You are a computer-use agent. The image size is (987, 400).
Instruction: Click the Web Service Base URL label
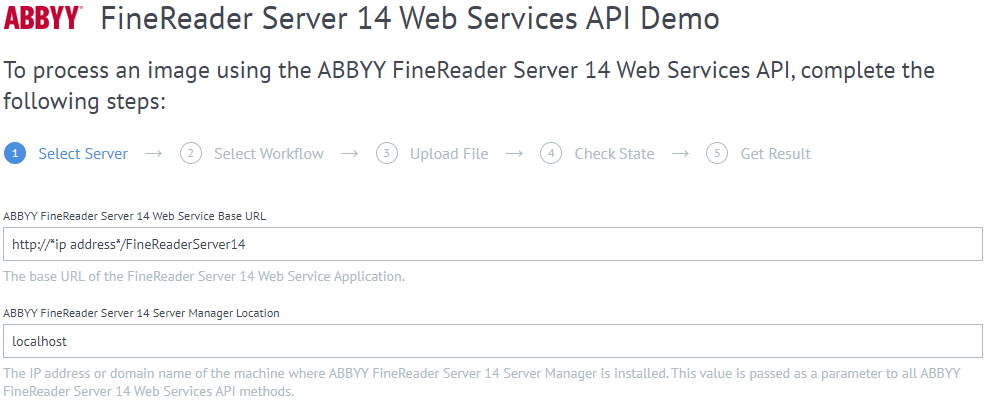(x=135, y=216)
